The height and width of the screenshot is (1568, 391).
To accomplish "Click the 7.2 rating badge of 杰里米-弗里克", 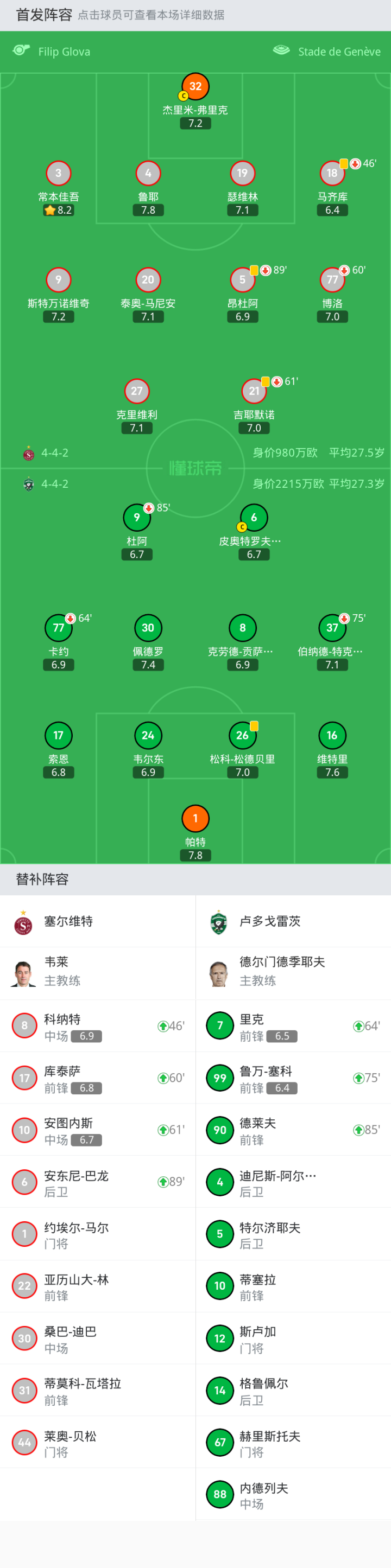I will (x=195, y=124).
